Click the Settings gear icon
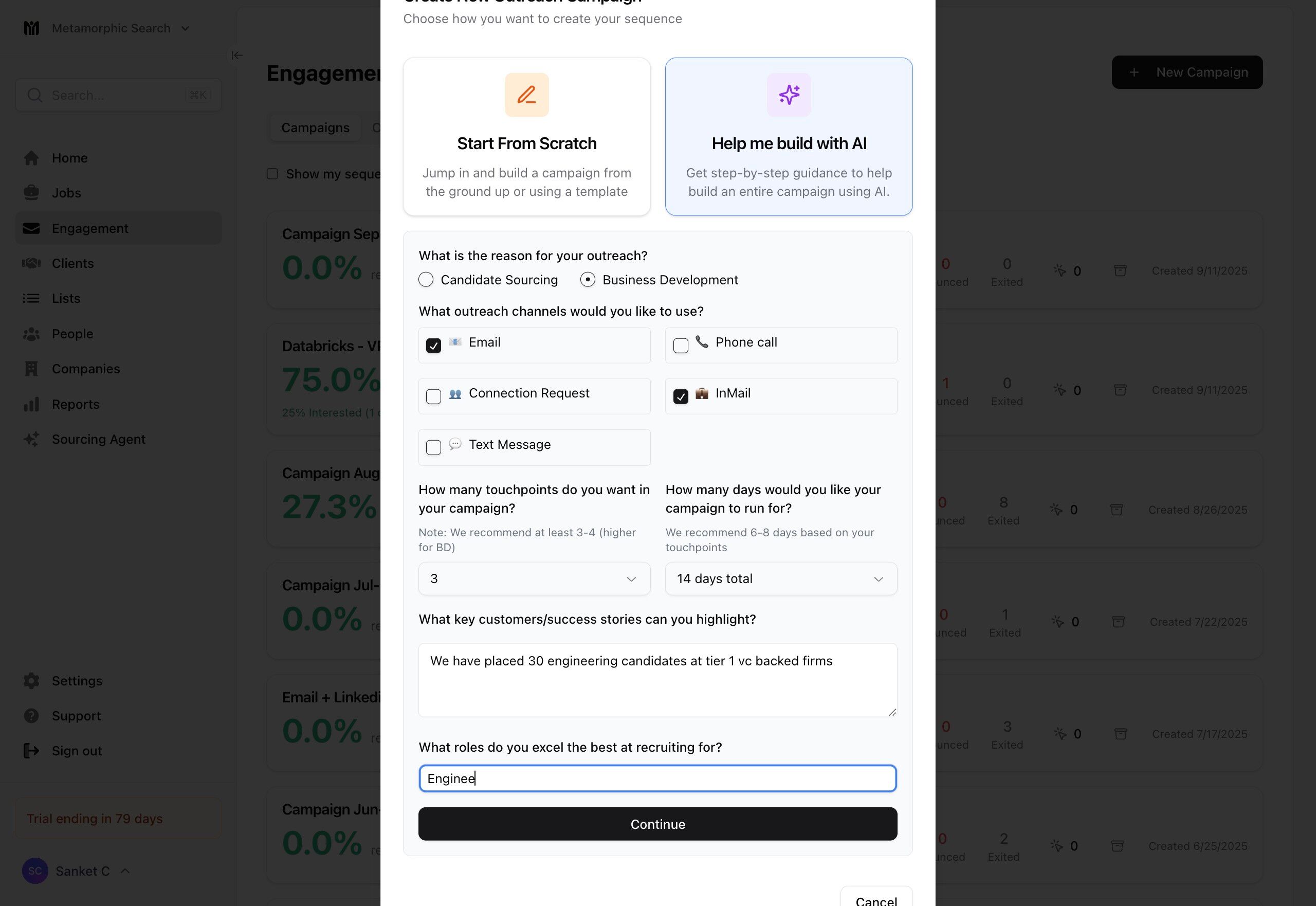Screen dimensions: 1316x906 pyautogui.click(x=31, y=681)
